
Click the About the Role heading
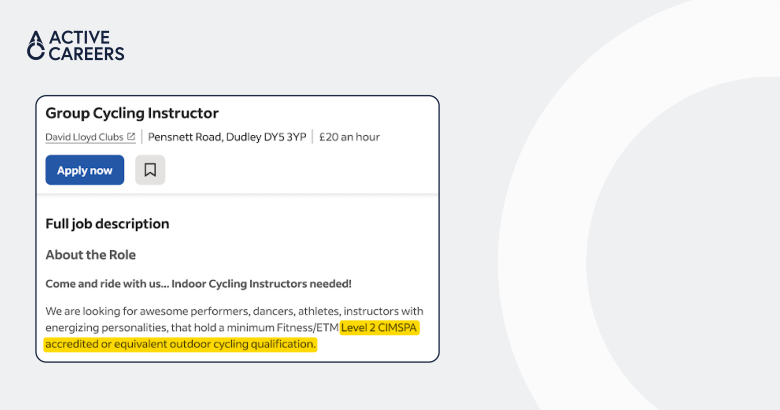point(91,255)
